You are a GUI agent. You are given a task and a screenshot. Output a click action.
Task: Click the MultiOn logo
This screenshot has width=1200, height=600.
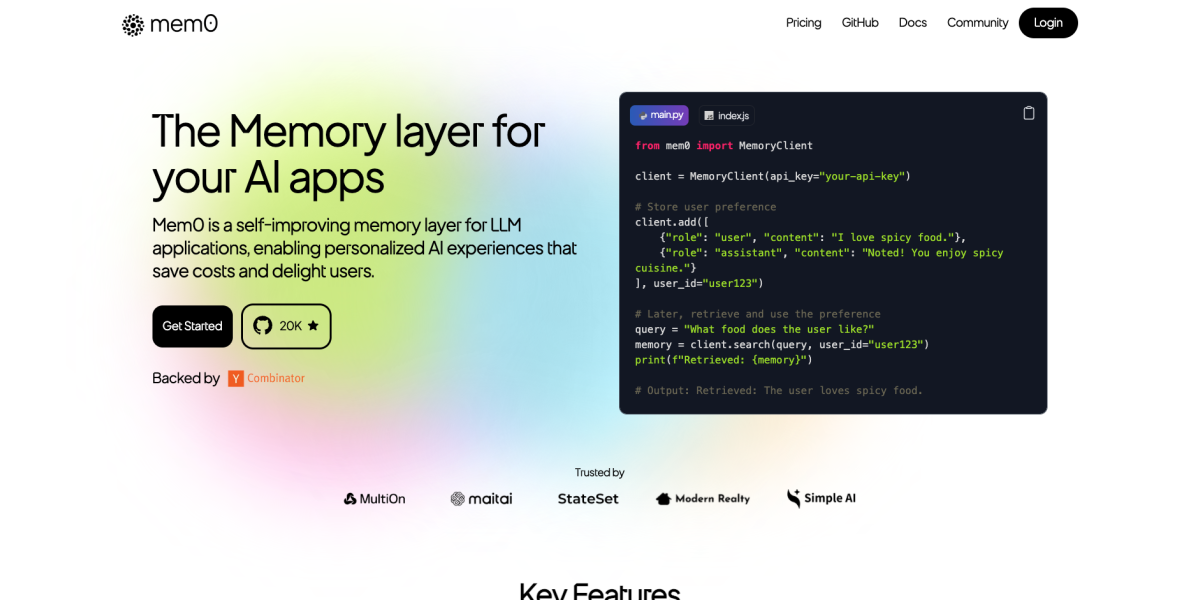(374, 498)
